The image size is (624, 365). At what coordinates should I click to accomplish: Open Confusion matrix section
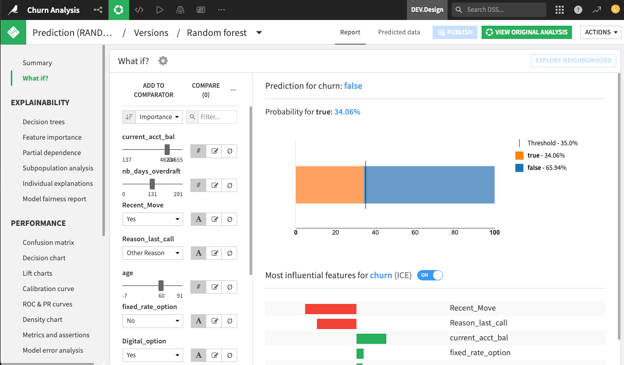point(48,242)
